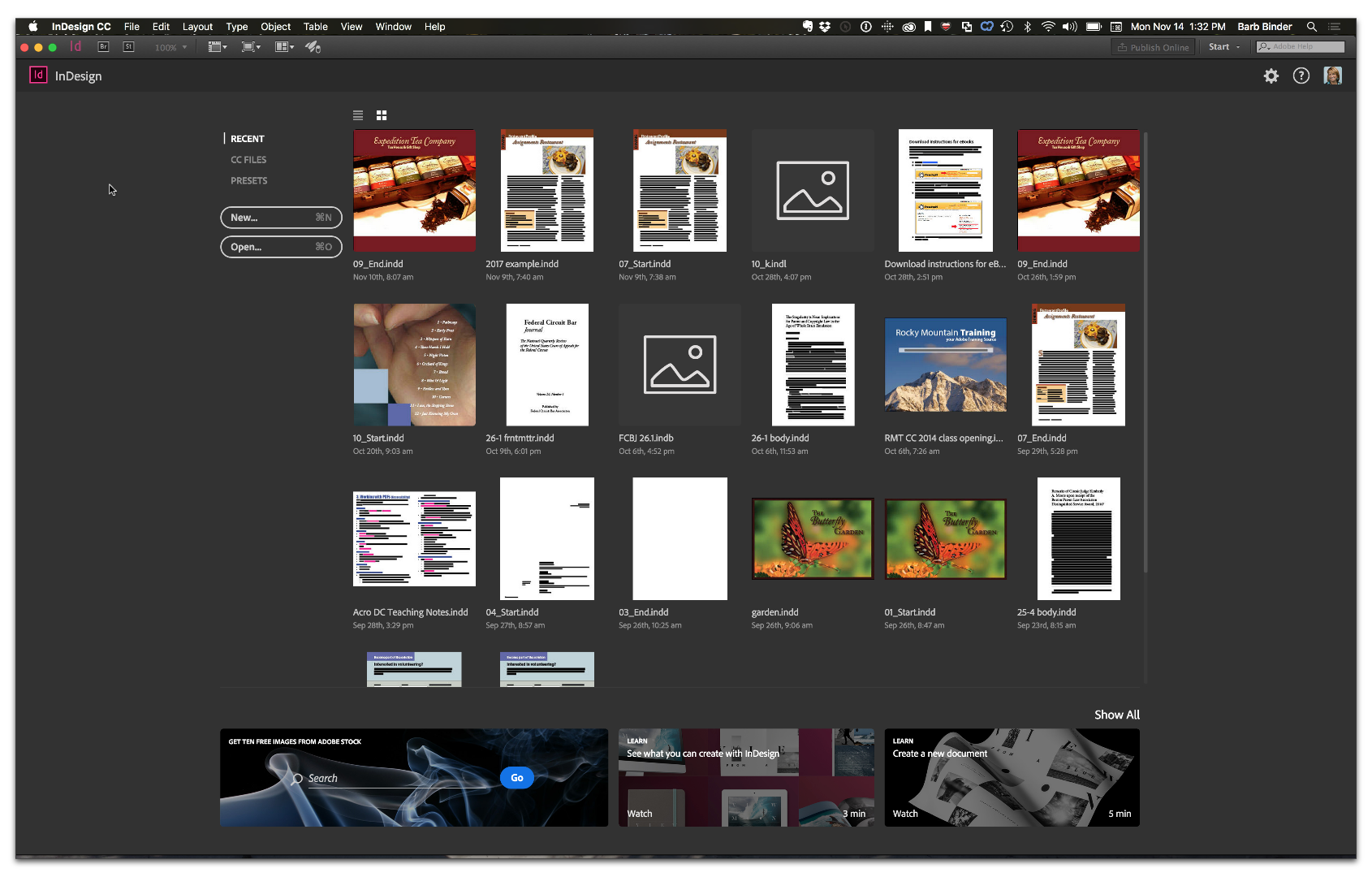Open the Screen Mode dropdown
1372x877 pixels.
coord(250,46)
